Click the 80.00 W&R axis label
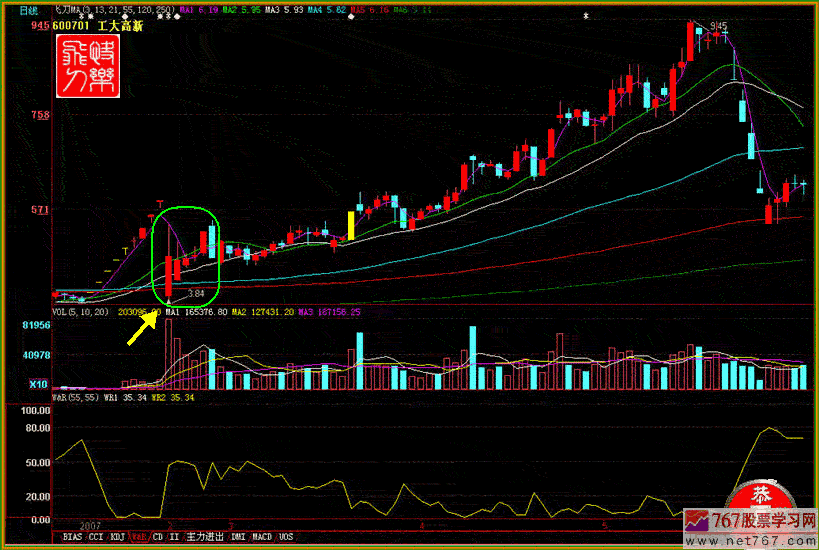 pyautogui.click(x=38, y=428)
